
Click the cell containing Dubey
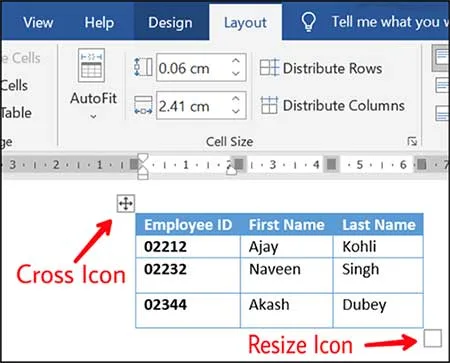378,311
